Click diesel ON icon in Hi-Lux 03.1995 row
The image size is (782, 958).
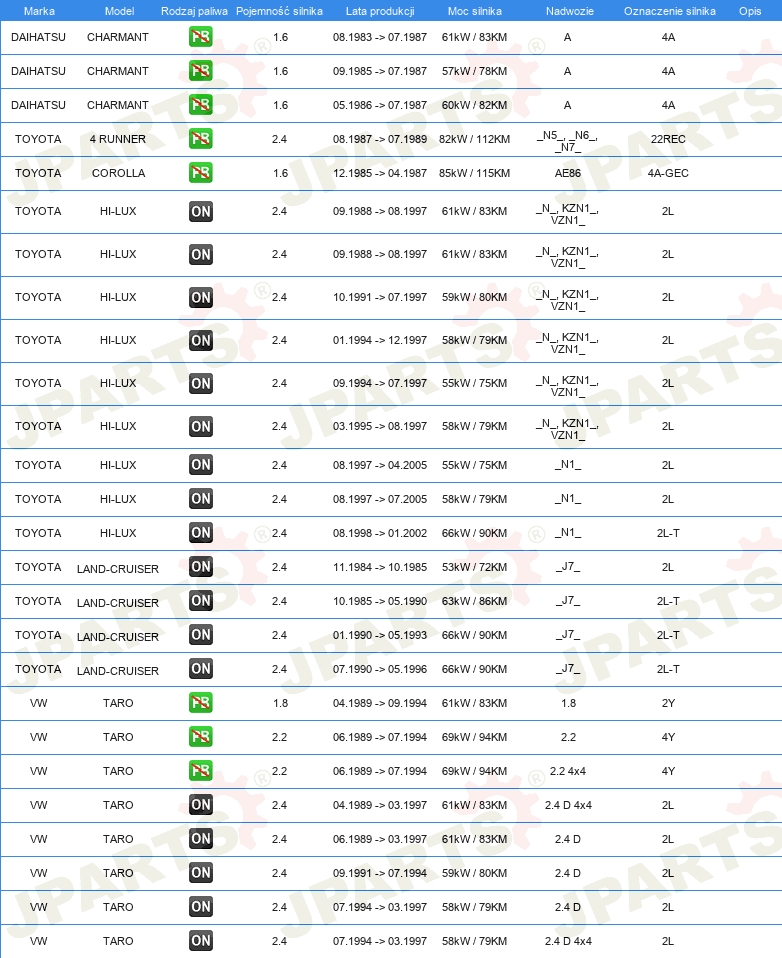tap(200, 426)
